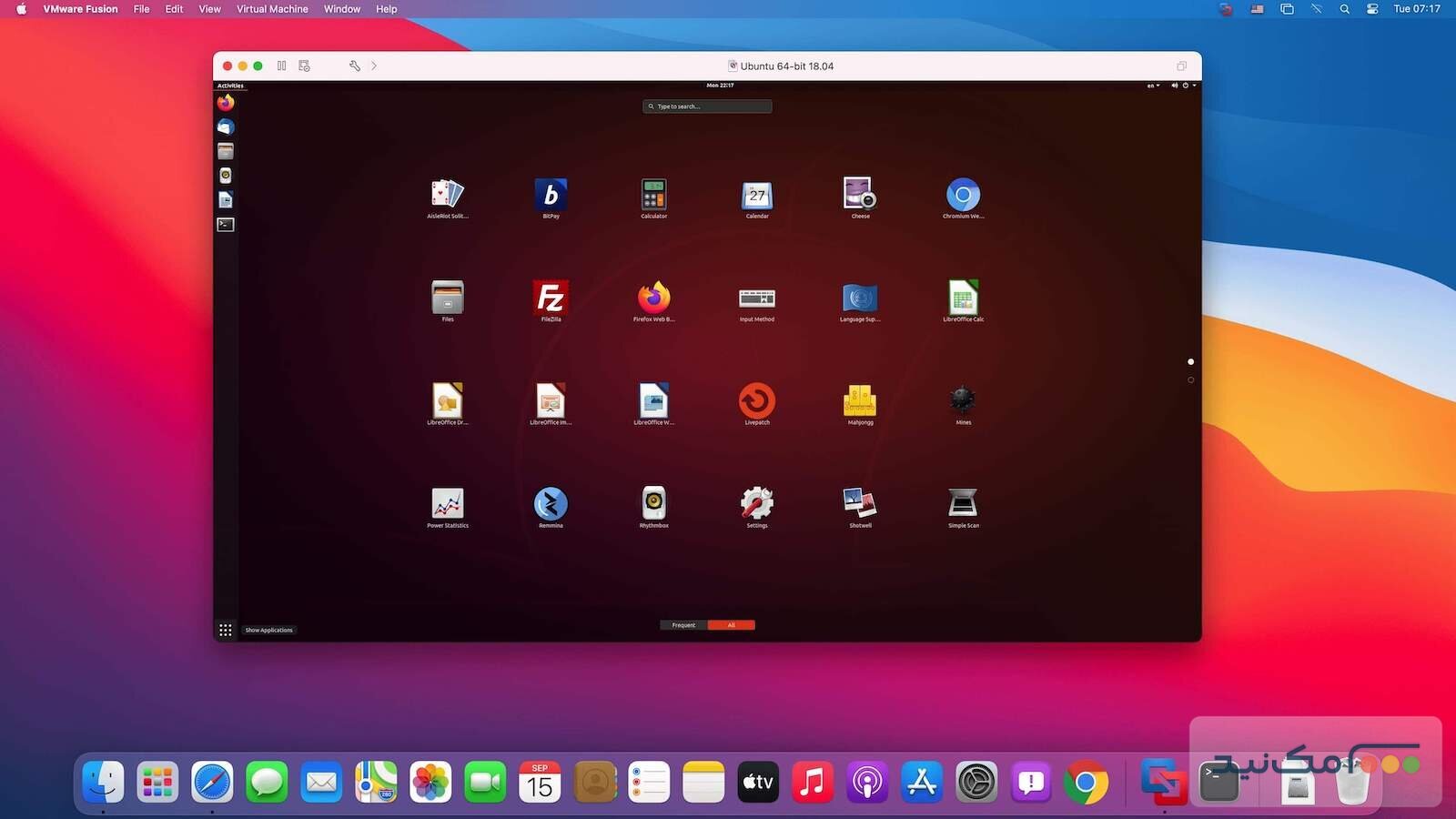Launch Remmina remote desktop client
Viewport: 1456px width, 819px height.
tap(550, 504)
